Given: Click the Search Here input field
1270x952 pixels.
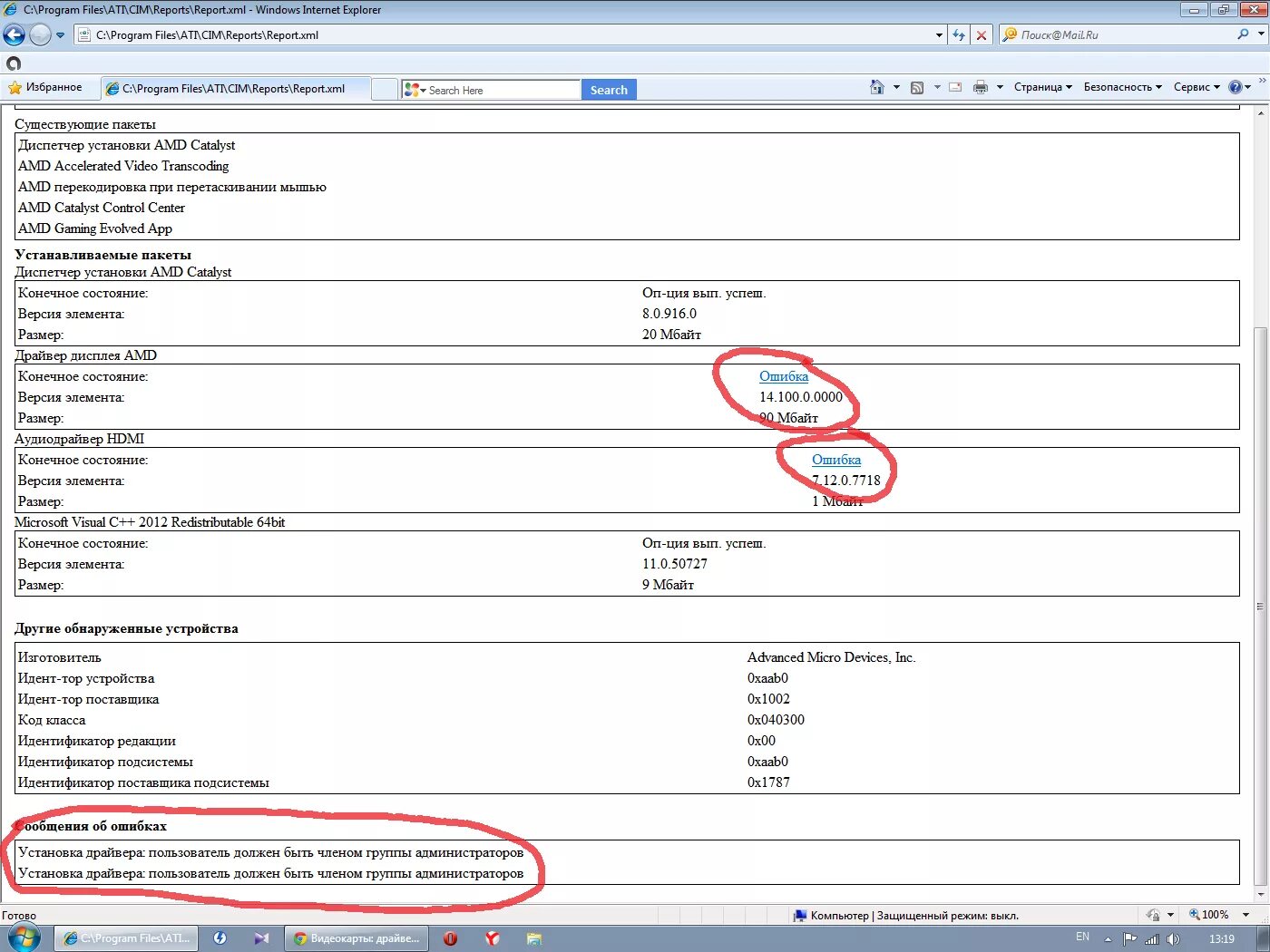Looking at the screenshot, I should tap(503, 90).
